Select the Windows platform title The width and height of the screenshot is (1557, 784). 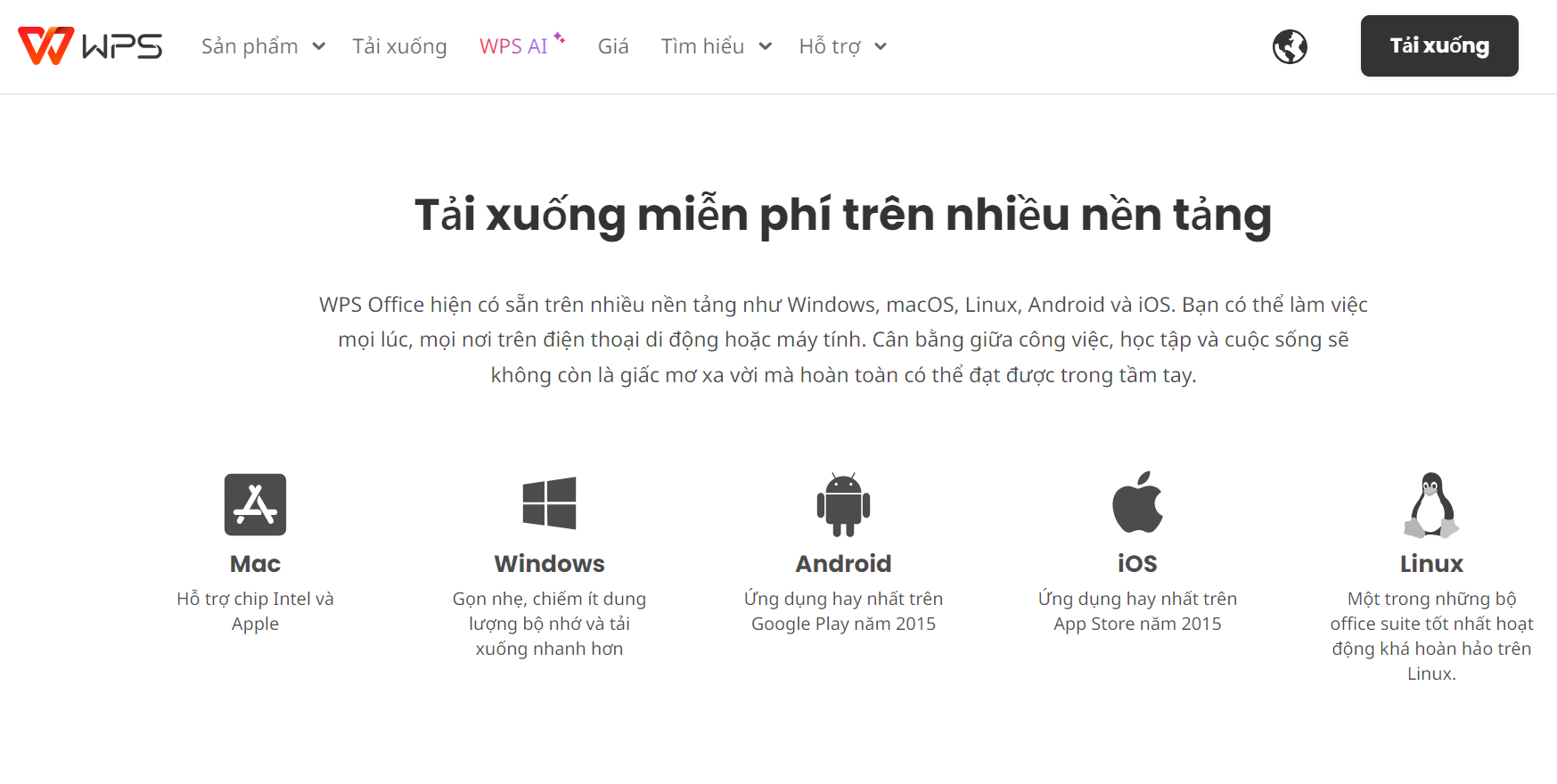pyautogui.click(x=549, y=564)
